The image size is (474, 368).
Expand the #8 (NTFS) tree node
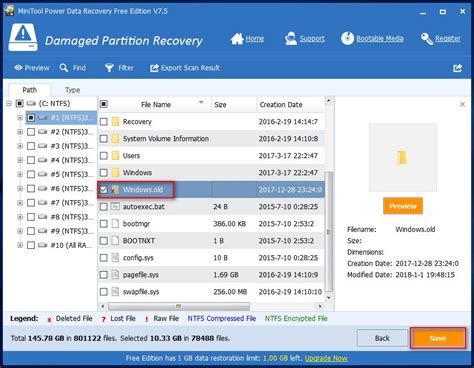click(x=20, y=217)
